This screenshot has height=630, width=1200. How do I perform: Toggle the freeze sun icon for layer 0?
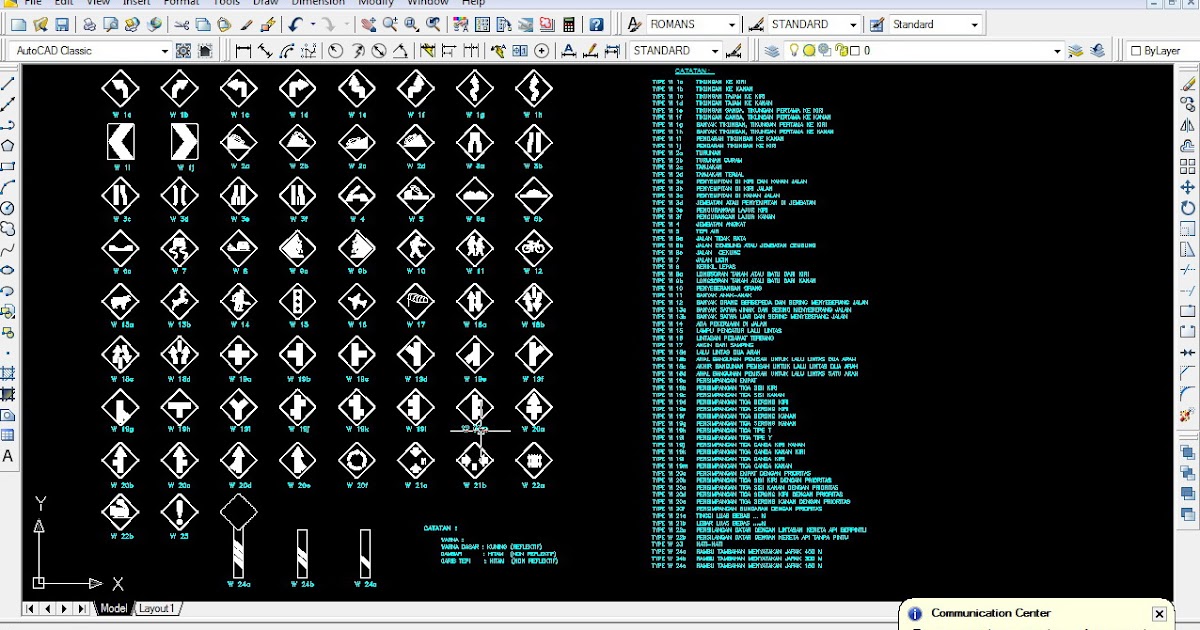tap(810, 50)
